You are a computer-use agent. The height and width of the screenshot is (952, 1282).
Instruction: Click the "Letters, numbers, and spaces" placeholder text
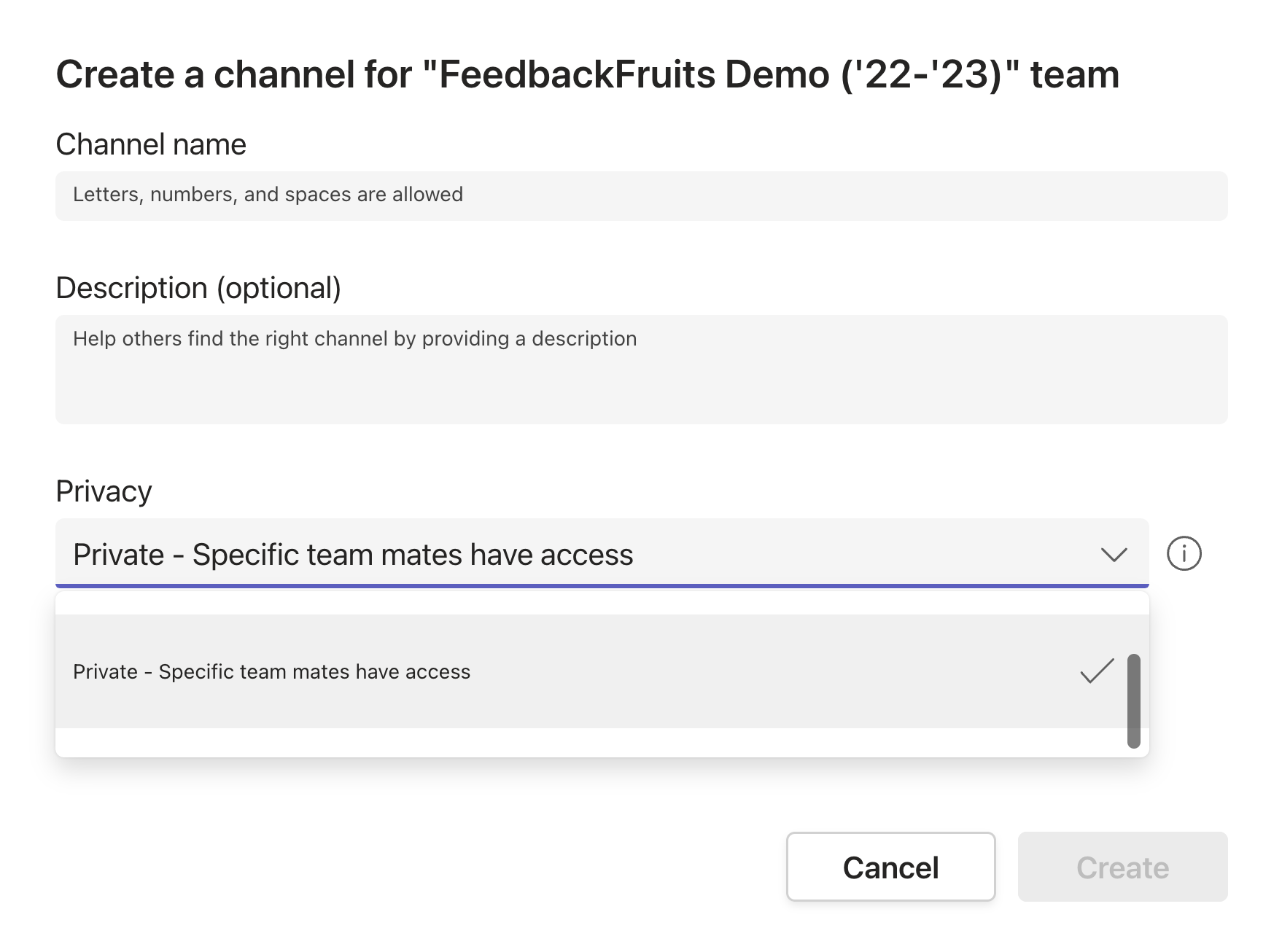268,195
